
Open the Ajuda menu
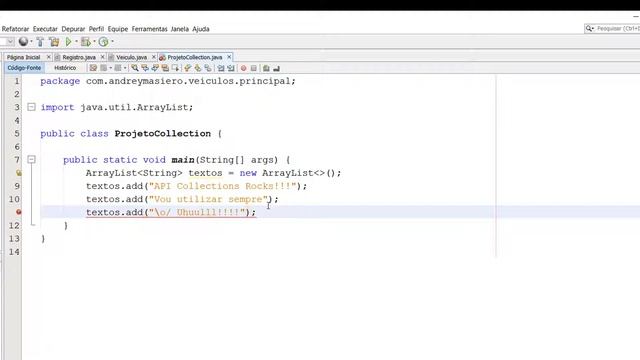201,29
